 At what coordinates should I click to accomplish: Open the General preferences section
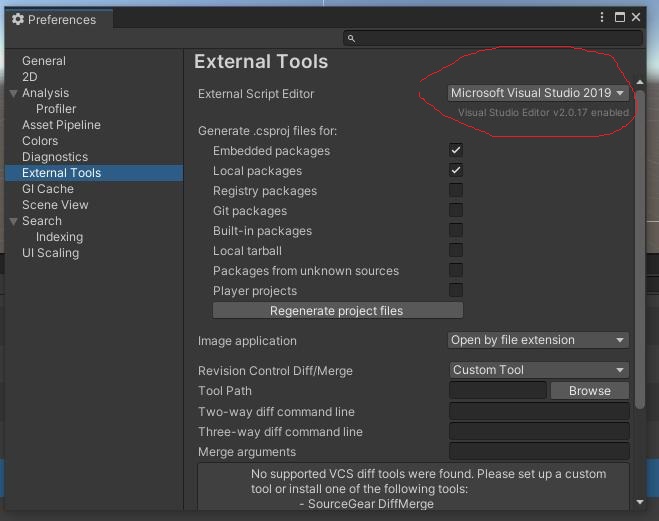[x=44, y=61]
